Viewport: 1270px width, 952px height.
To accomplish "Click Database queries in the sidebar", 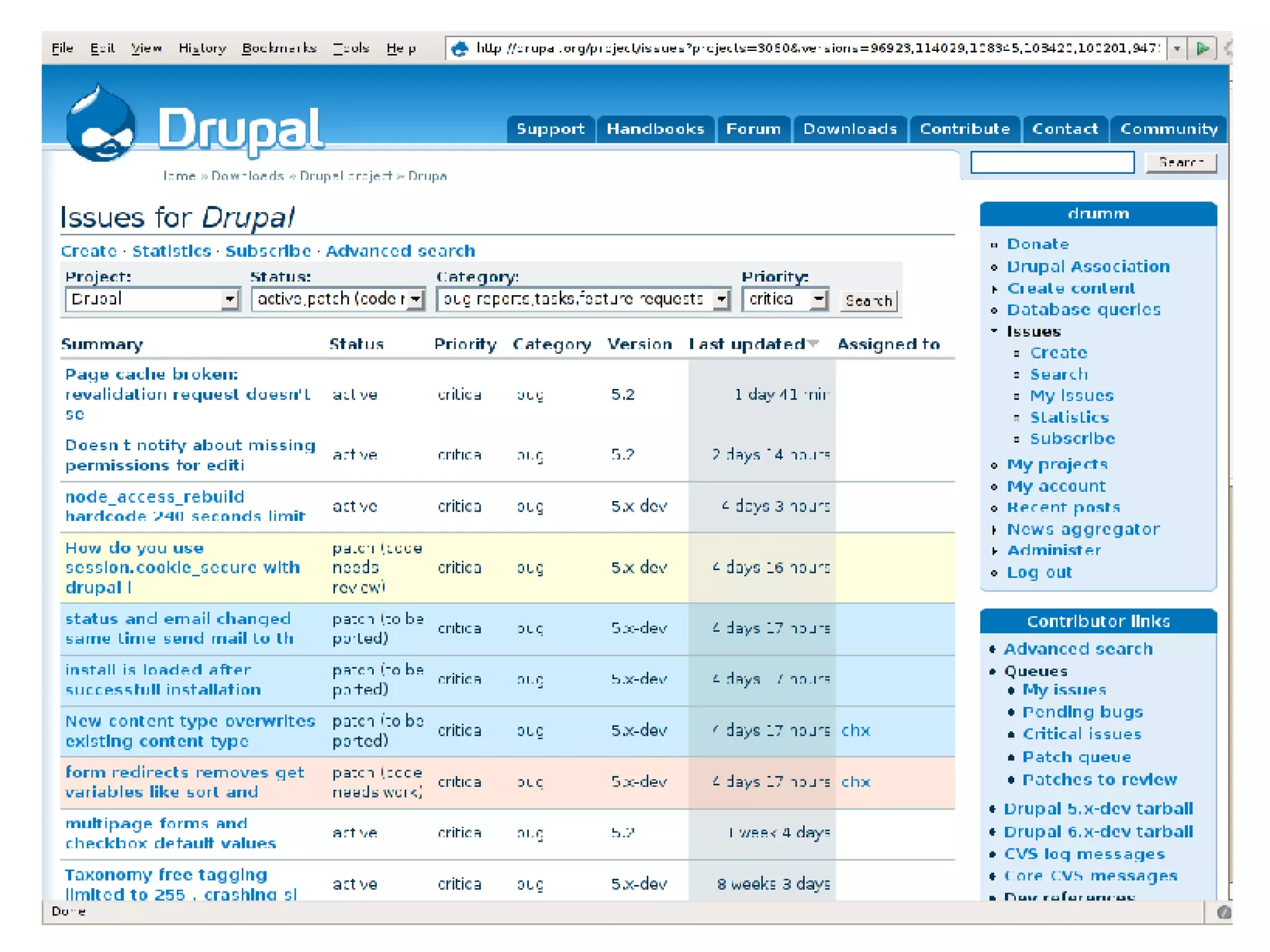I will [x=1083, y=310].
